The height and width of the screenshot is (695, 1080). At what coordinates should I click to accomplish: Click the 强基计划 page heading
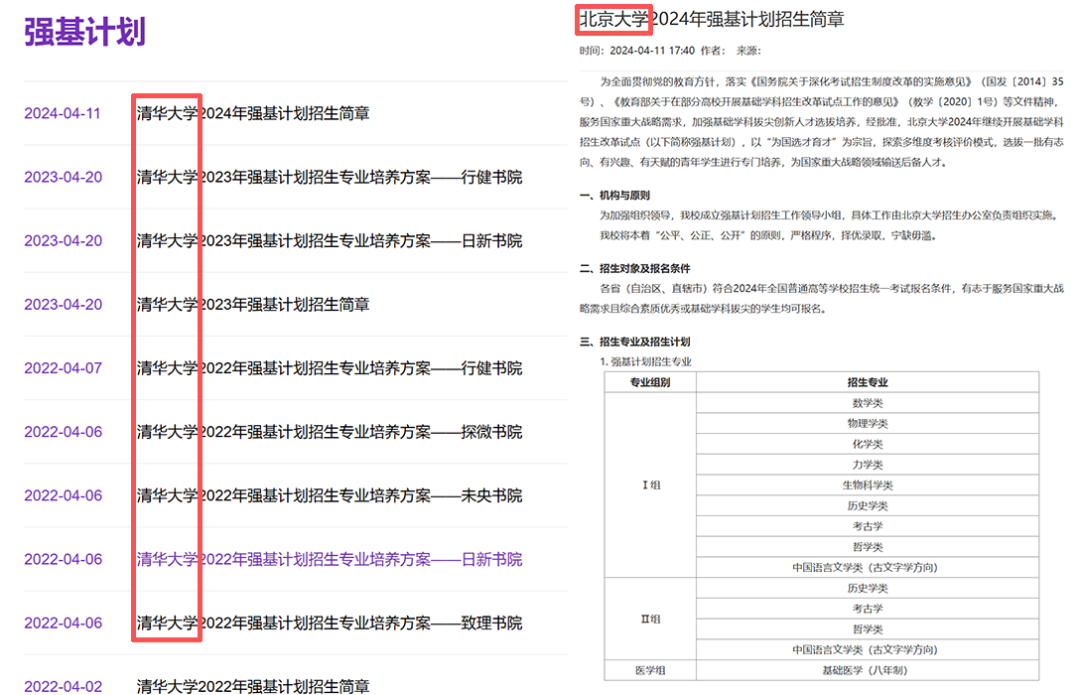click(x=85, y=32)
